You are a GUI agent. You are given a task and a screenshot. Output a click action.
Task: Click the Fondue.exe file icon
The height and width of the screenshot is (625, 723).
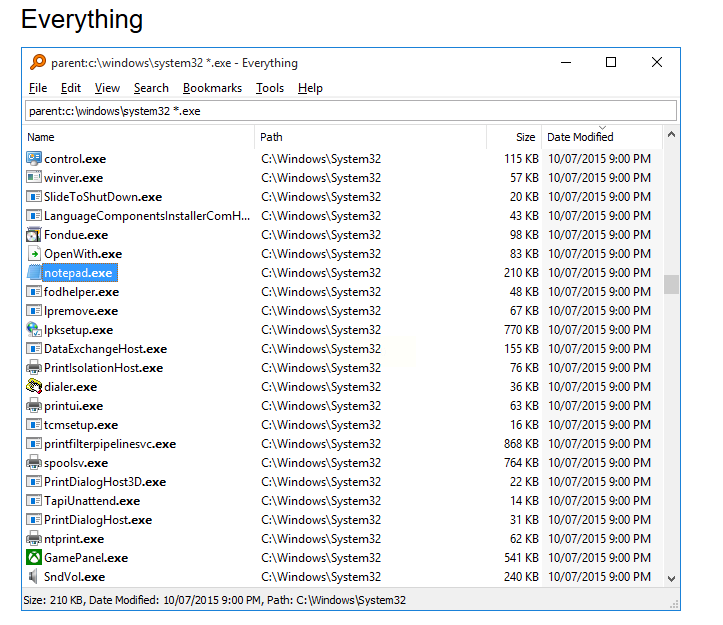coord(34,235)
